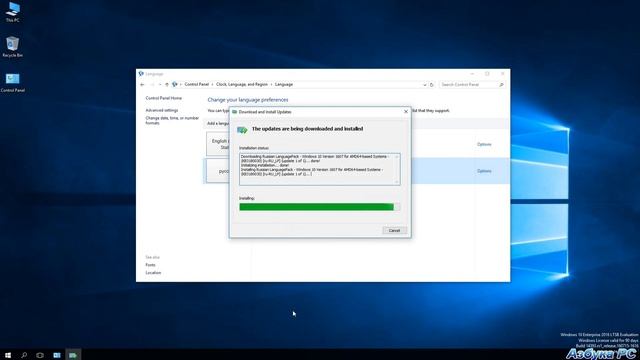Open Advanced settings link
The image size is (640, 360).
[x=162, y=110]
